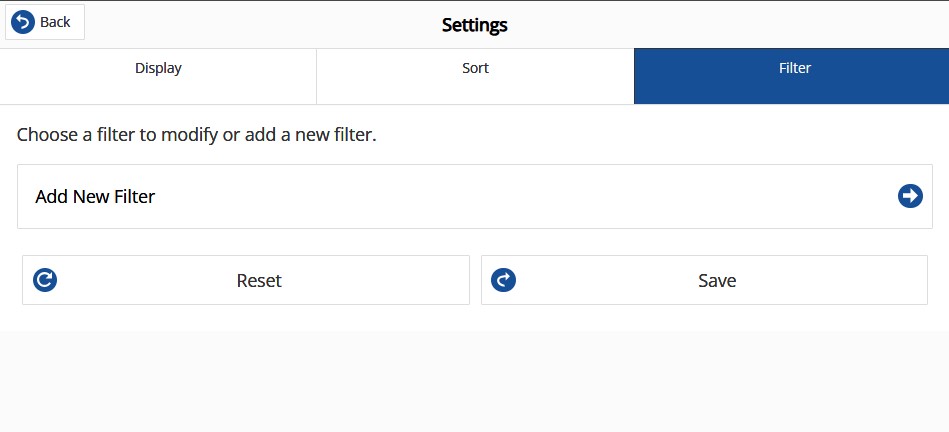This screenshot has height=432, width=949.
Task: Open the Add New Filter row
Action: click(x=474, y=197)
